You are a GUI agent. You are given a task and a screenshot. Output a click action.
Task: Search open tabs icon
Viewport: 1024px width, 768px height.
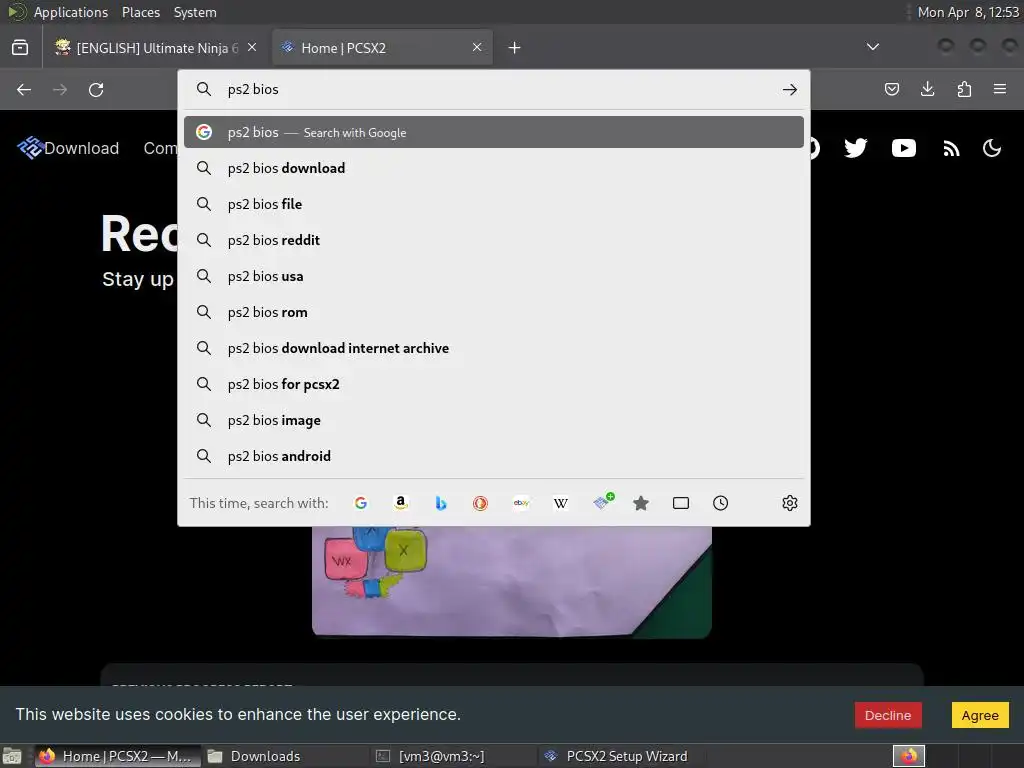[x=680, y=503]
